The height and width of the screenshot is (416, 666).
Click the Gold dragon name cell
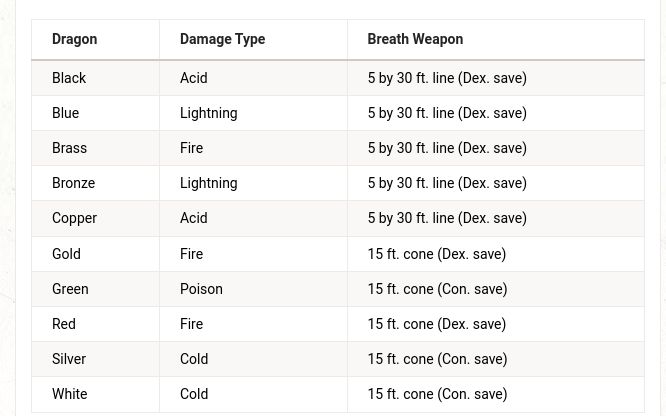click(66, 254)
